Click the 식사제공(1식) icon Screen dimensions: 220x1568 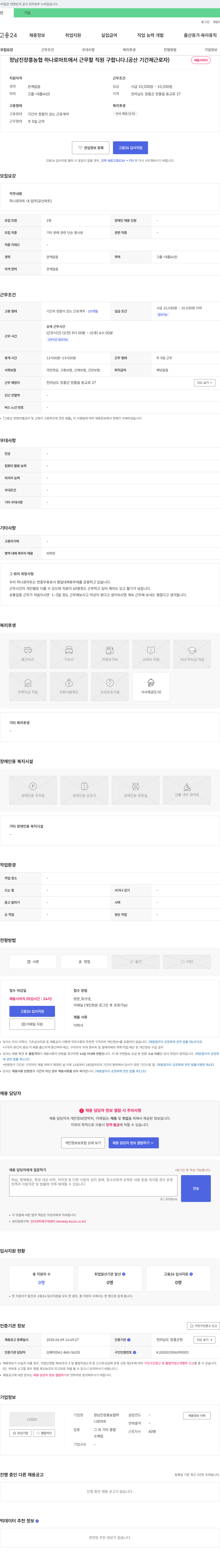(151, 687)
